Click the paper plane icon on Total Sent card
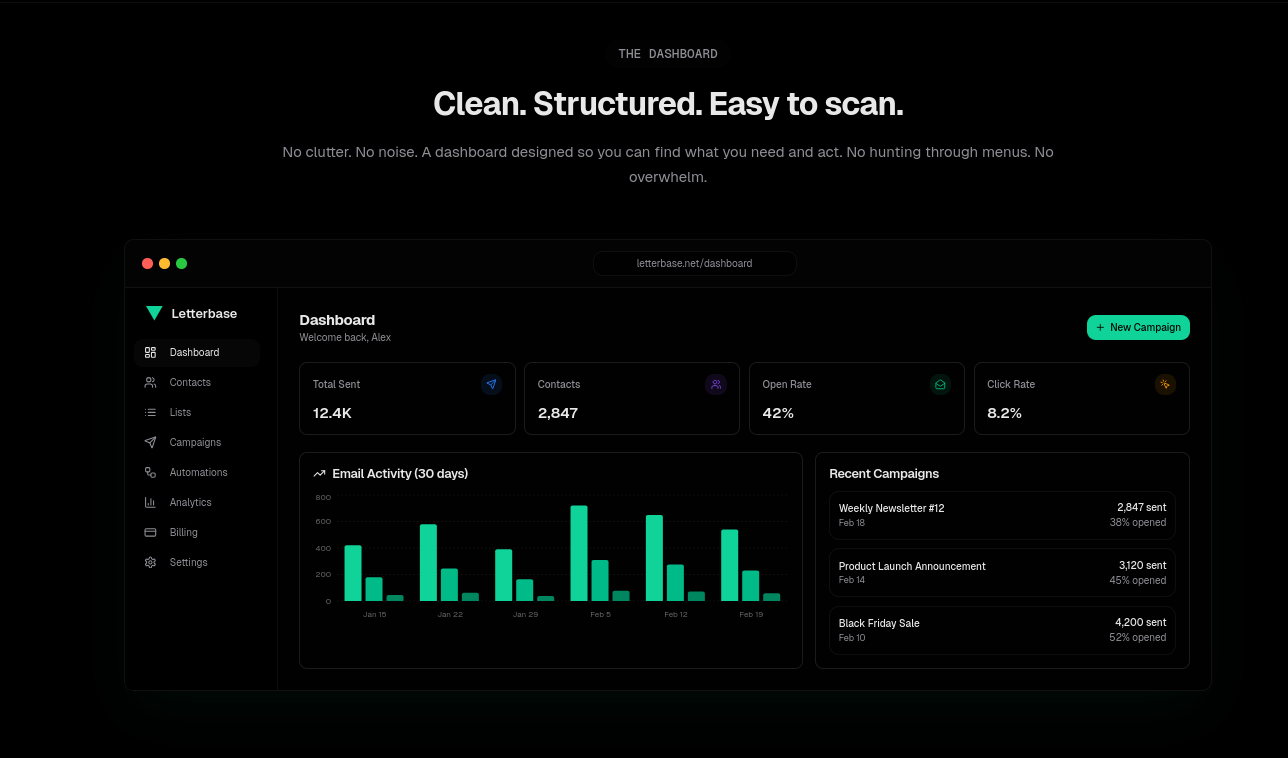1288x758 pixels. point(491,384)
